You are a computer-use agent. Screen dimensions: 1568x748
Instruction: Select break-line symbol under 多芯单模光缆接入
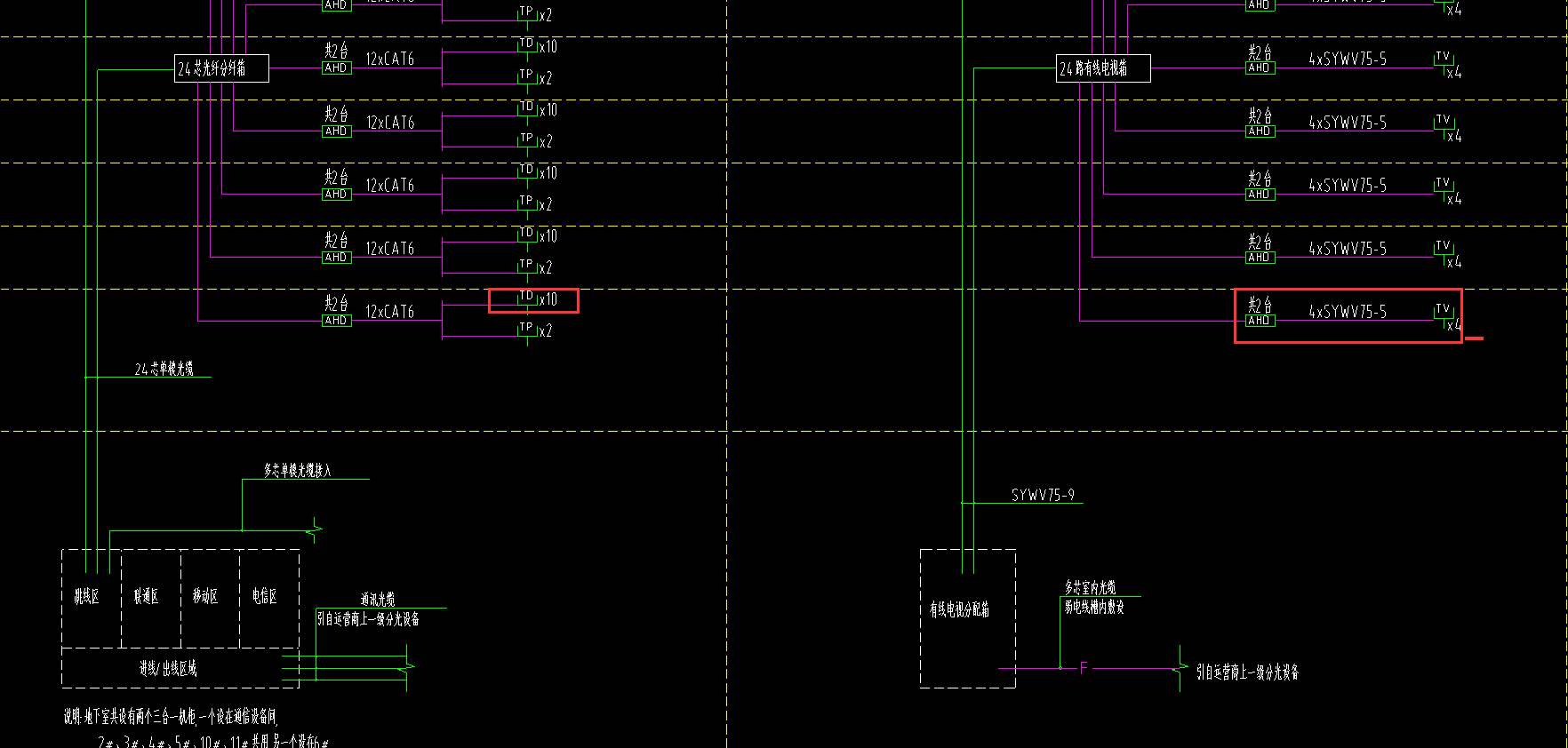[x=314, y=529]
